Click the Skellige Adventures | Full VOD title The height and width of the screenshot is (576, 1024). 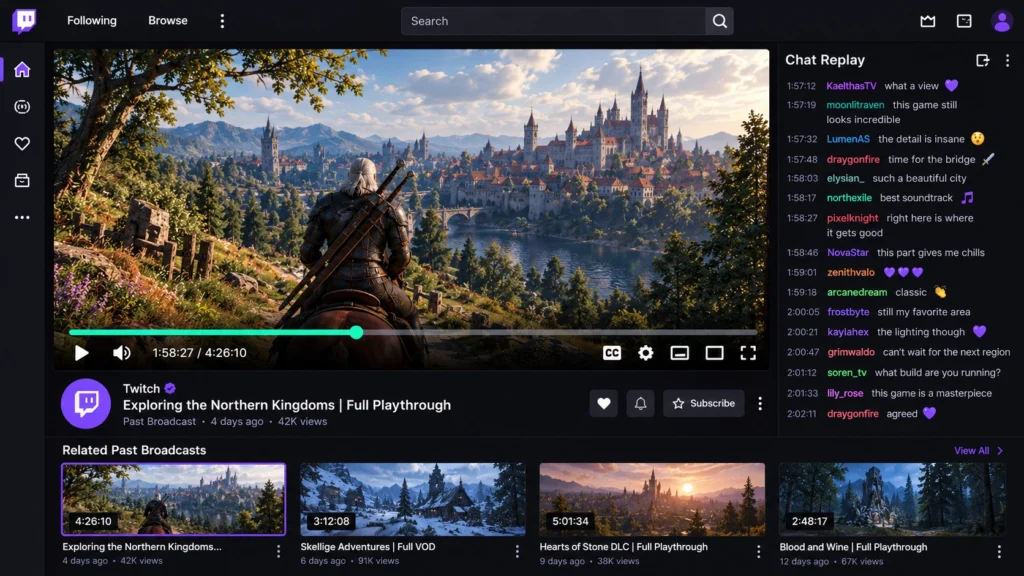tap(368, 547)
